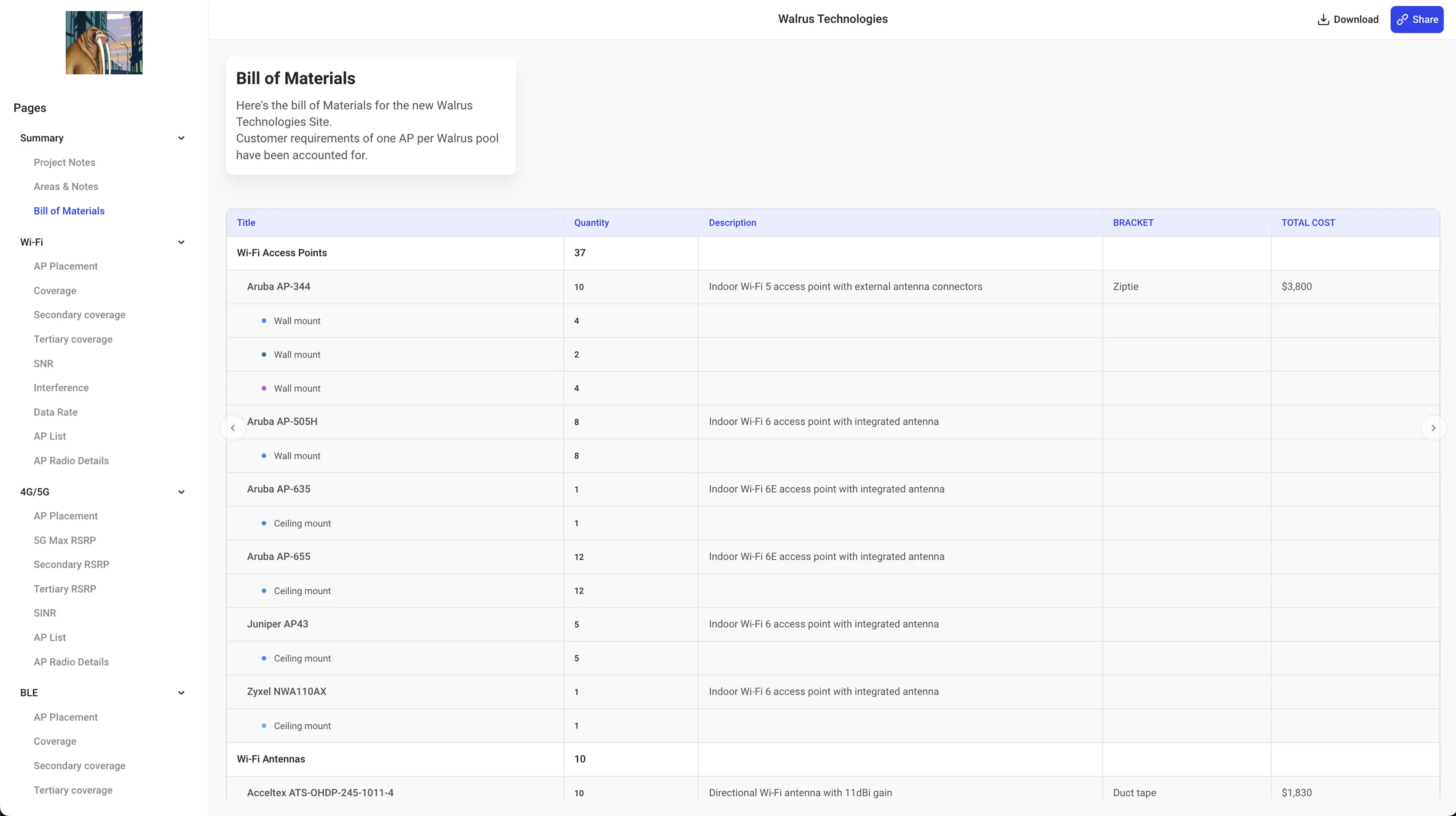The image size is (1456, 816).
Task: Go to previous page with left arrow
Action: 233,428
